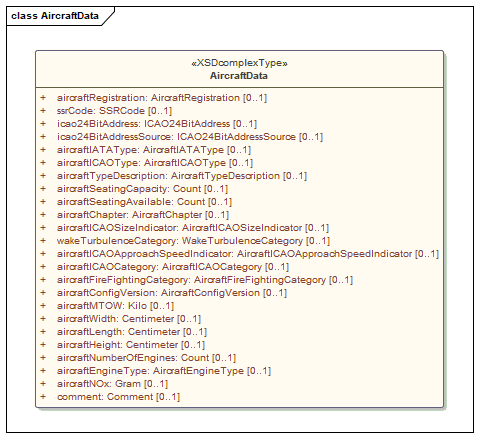
Task: Click the XSDcomplexType stereotype label
Action: [x=239, y=63]
